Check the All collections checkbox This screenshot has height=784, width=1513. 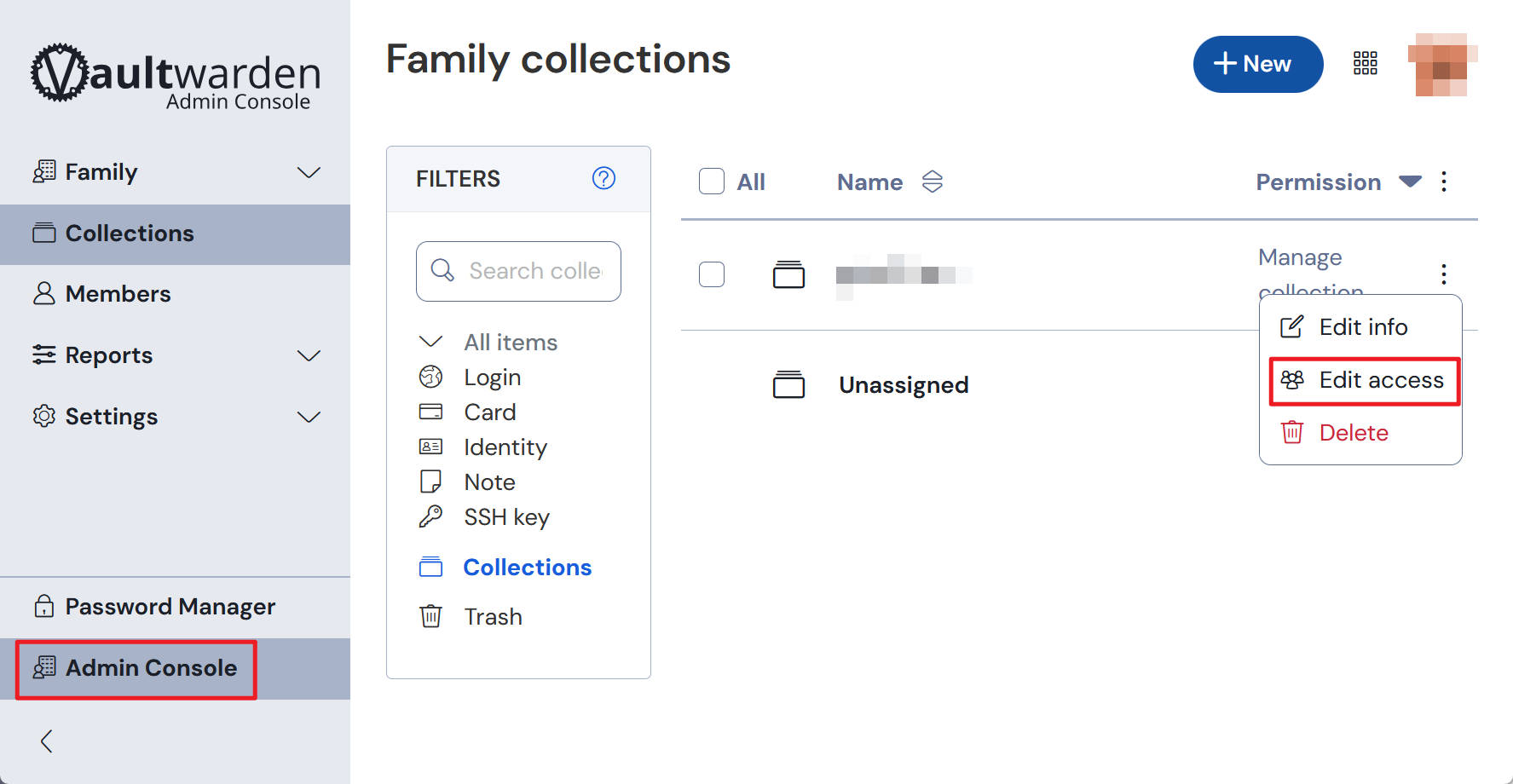[x=712, y=182]
